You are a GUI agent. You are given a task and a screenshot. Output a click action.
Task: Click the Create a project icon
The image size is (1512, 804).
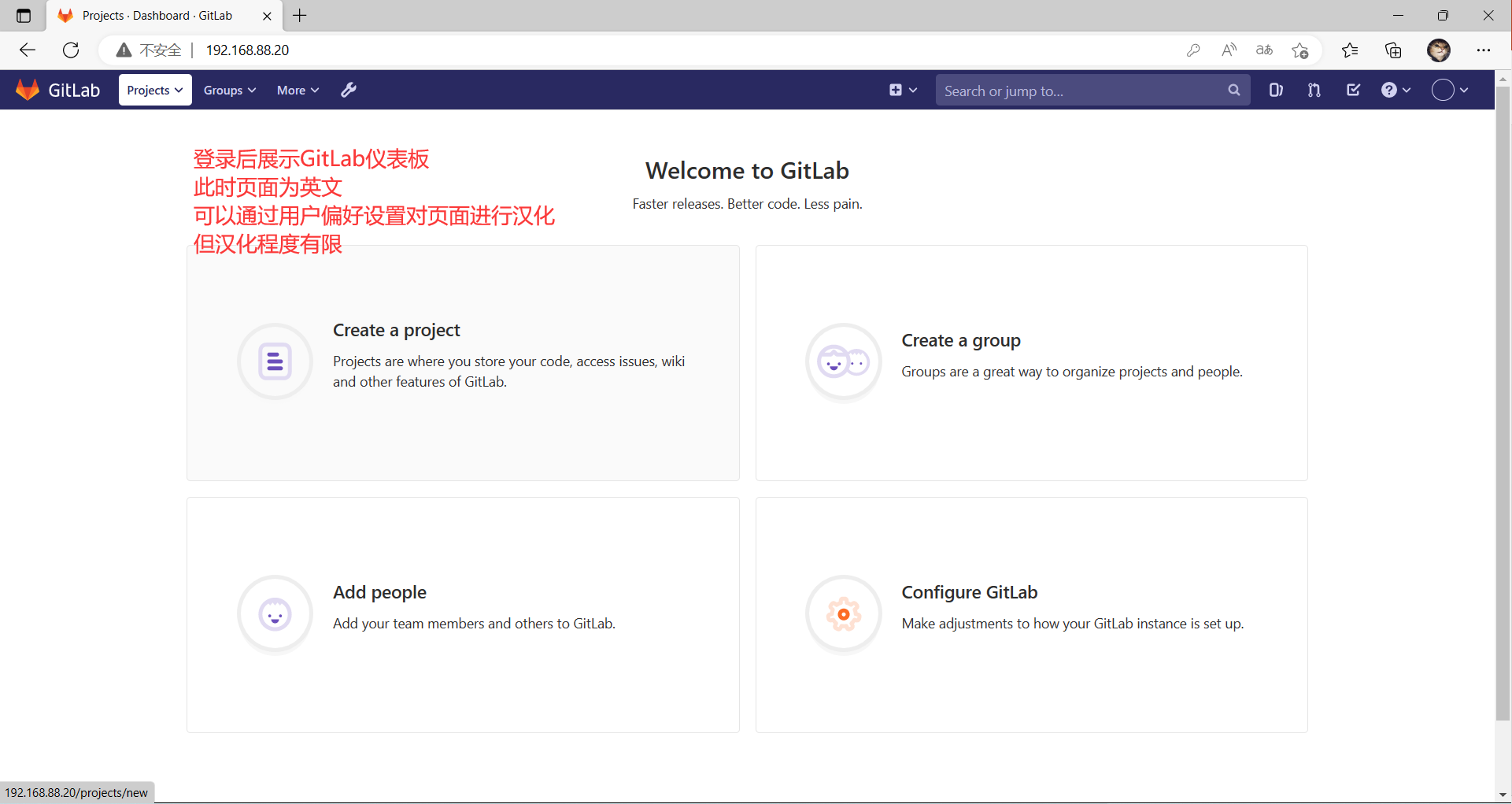point(275,361)
